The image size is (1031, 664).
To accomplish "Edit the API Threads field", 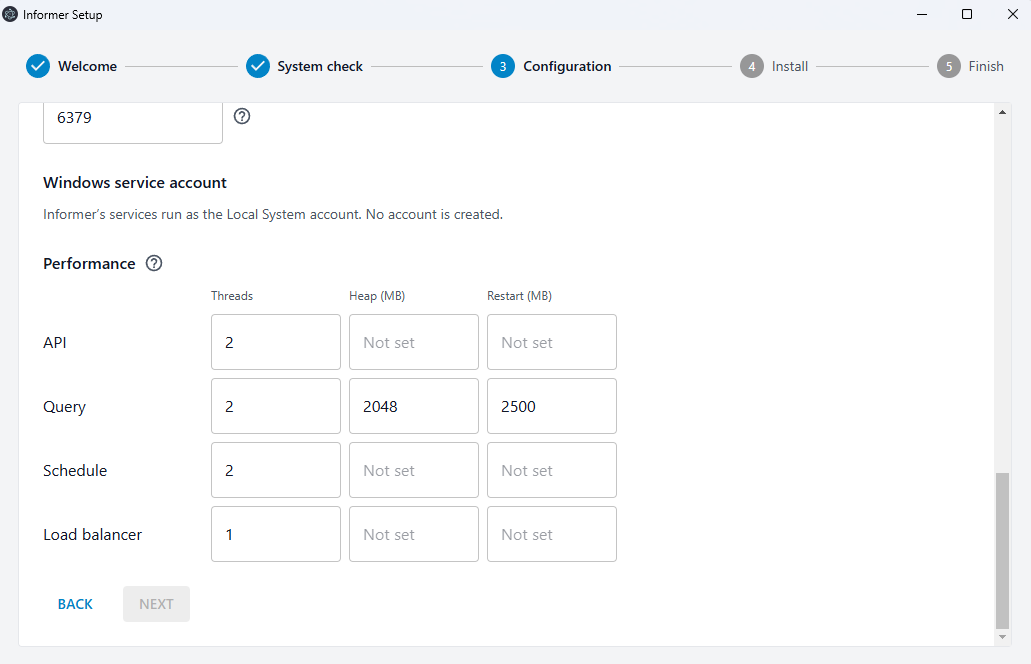I will (x=276, y=342).
